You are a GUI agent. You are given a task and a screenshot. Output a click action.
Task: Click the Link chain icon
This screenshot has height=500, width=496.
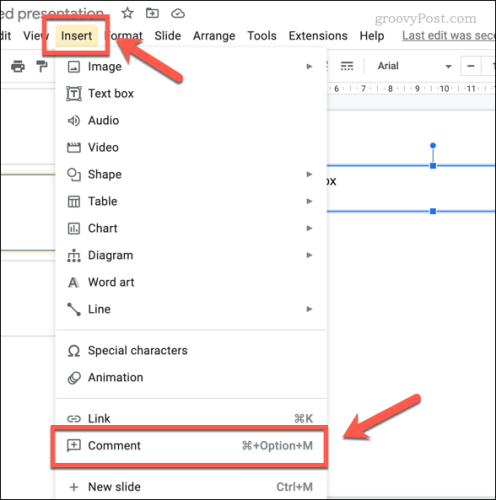pos(74,419)
